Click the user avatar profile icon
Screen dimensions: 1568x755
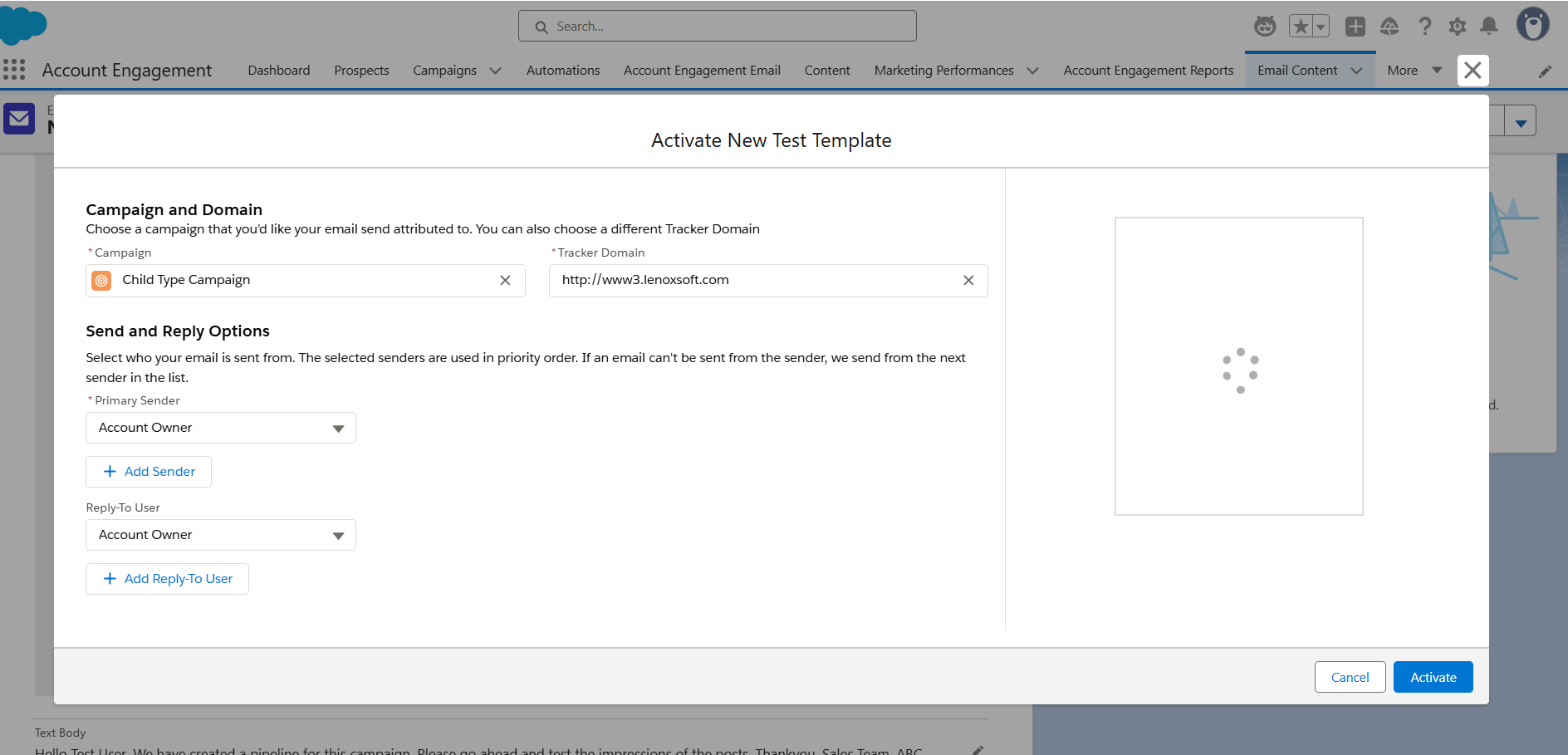click(1532, 25)
